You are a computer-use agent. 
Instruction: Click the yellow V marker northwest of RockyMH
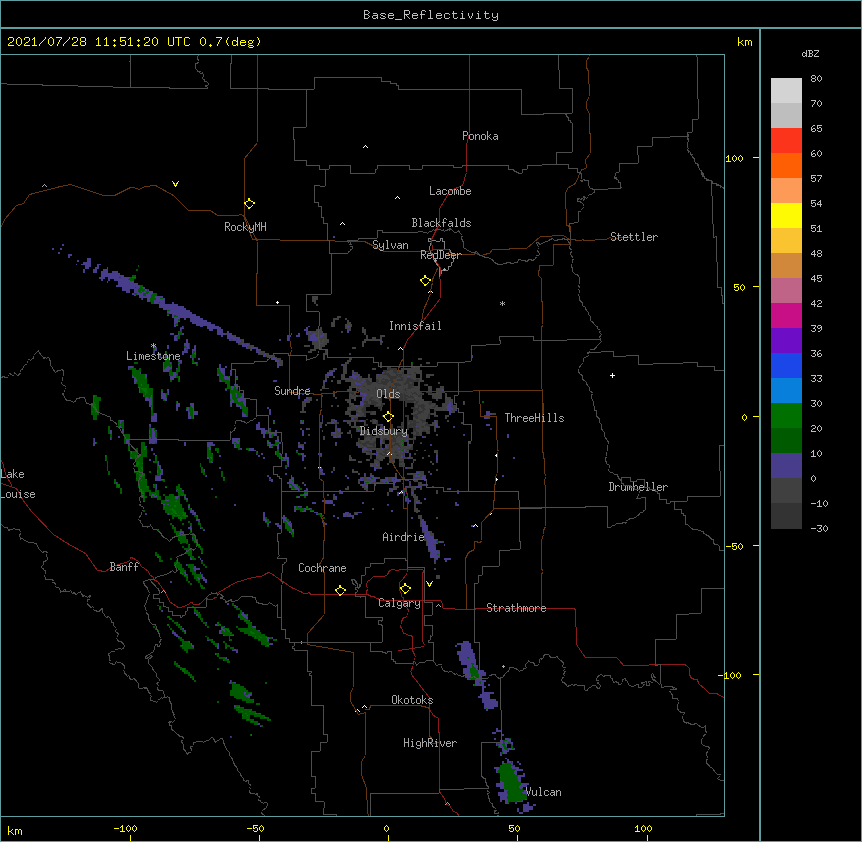[175, 184]
